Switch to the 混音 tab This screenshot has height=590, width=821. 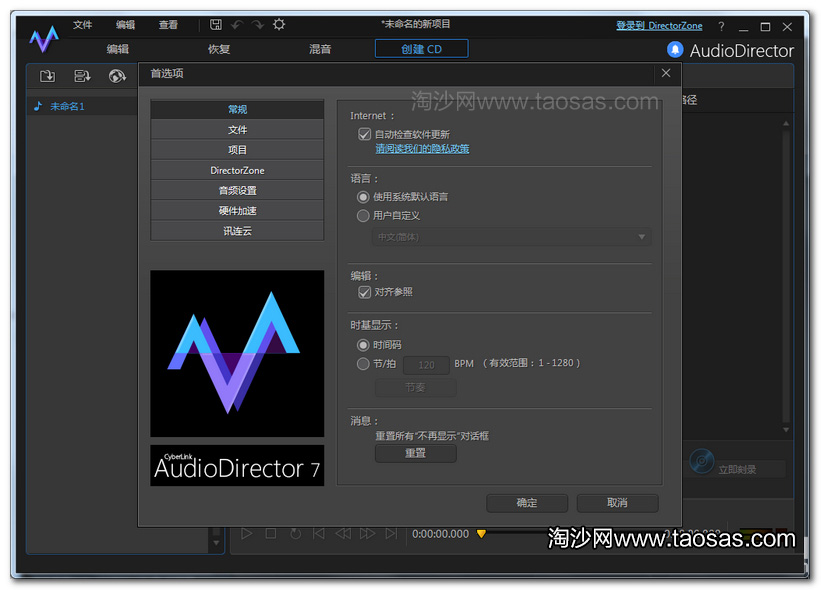coord(321,48)
